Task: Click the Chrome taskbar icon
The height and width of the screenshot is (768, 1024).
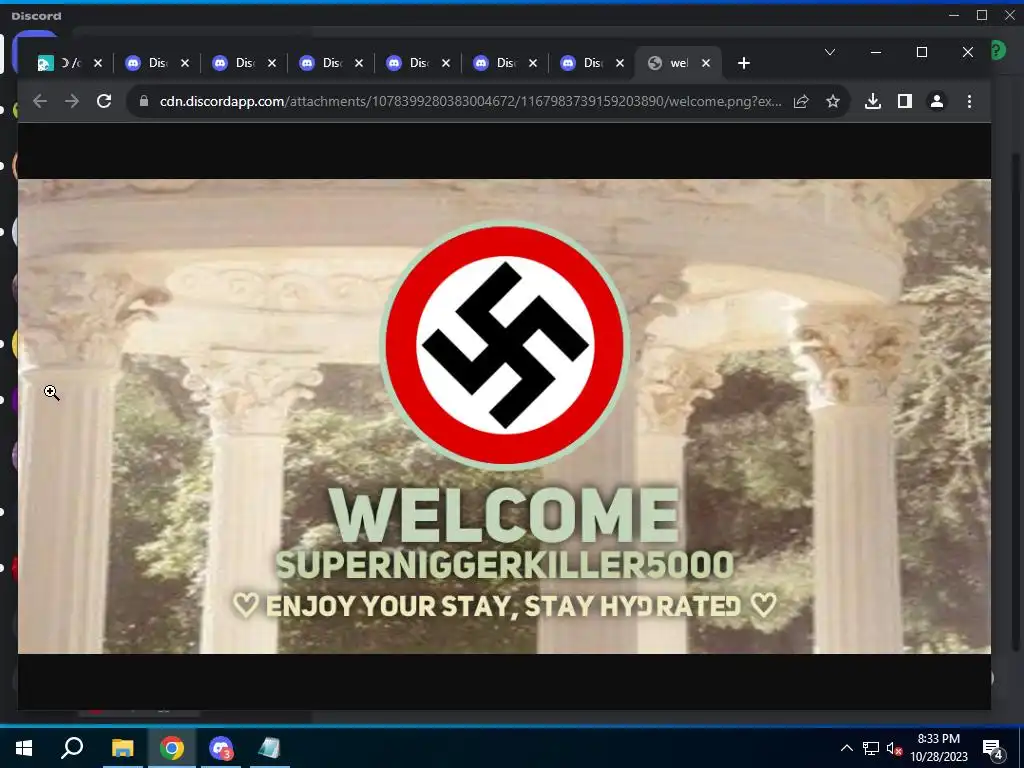Action: [172, 748]
